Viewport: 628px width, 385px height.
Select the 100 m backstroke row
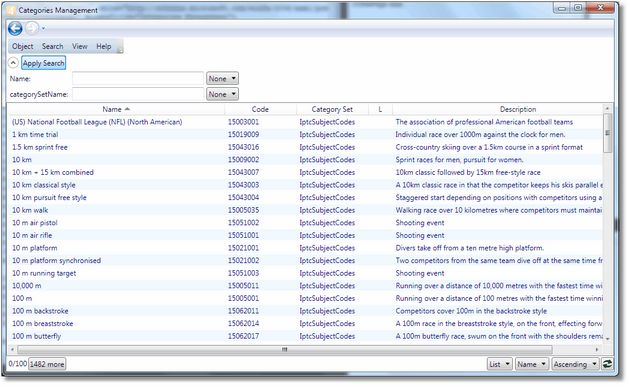305,311
